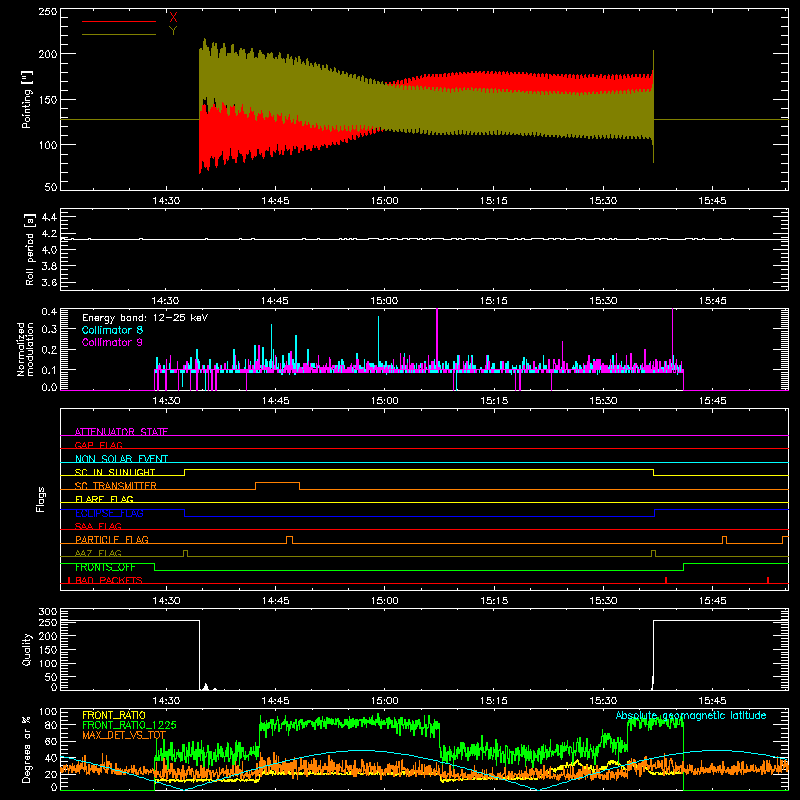Click the 80 value on the Degrees axis
This screenshot has height=800, width=800.
coord(51,725)
